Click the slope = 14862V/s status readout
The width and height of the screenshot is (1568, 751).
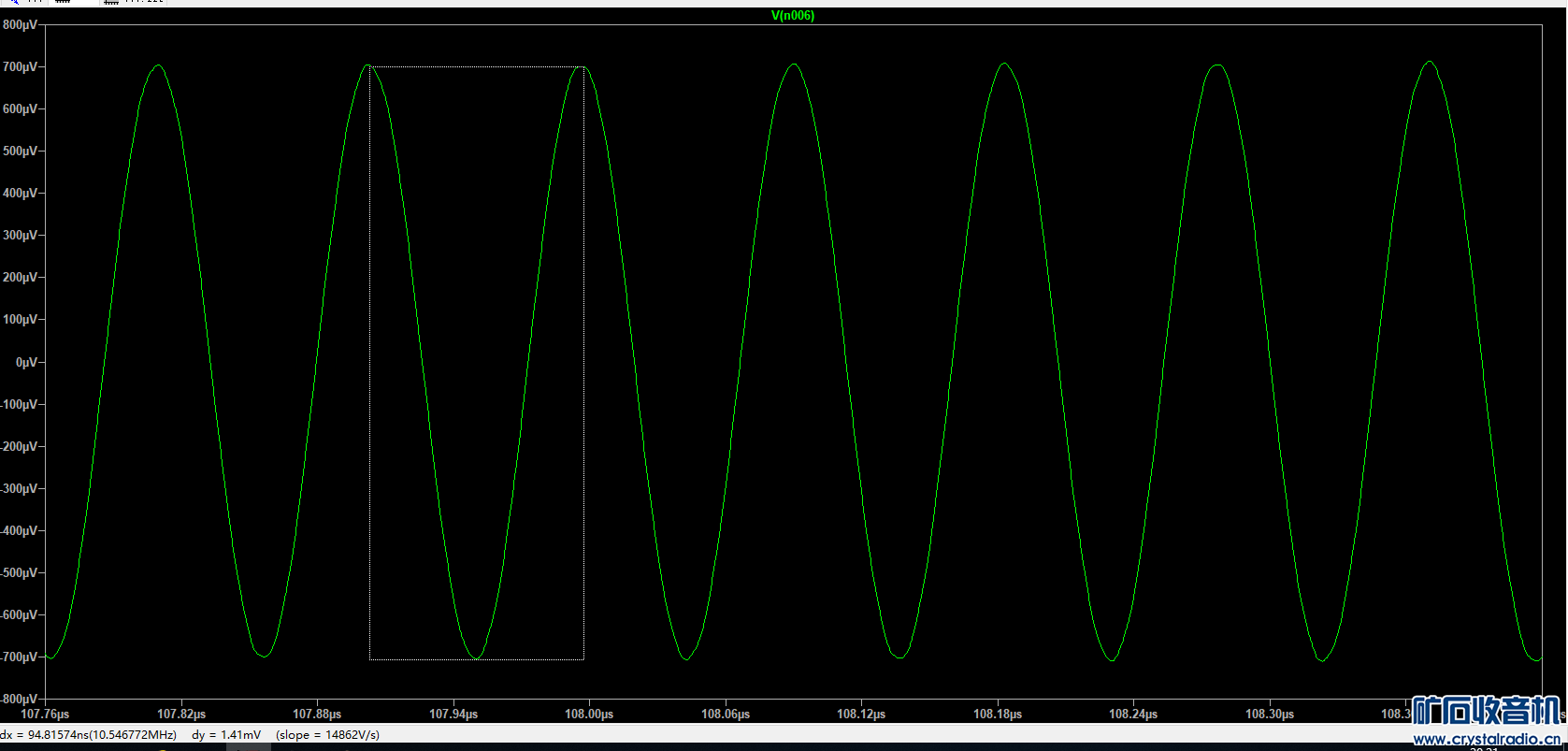(328, 735)
